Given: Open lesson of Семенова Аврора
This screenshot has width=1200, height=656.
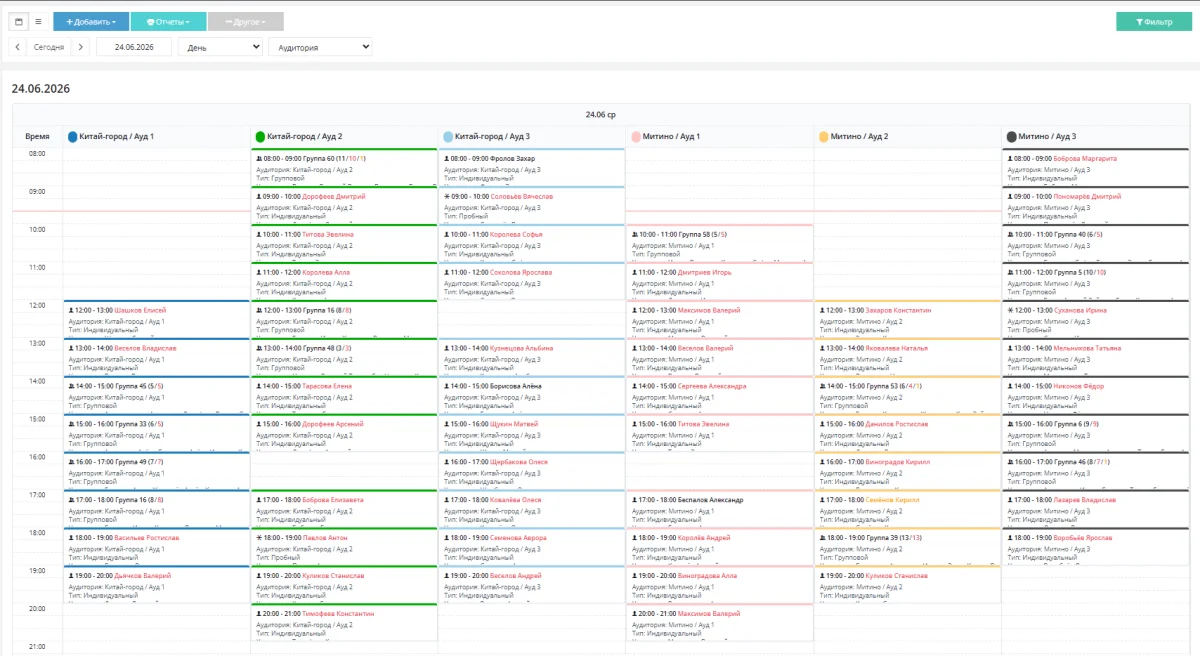Looking at the screenshot, I should 532,547.
